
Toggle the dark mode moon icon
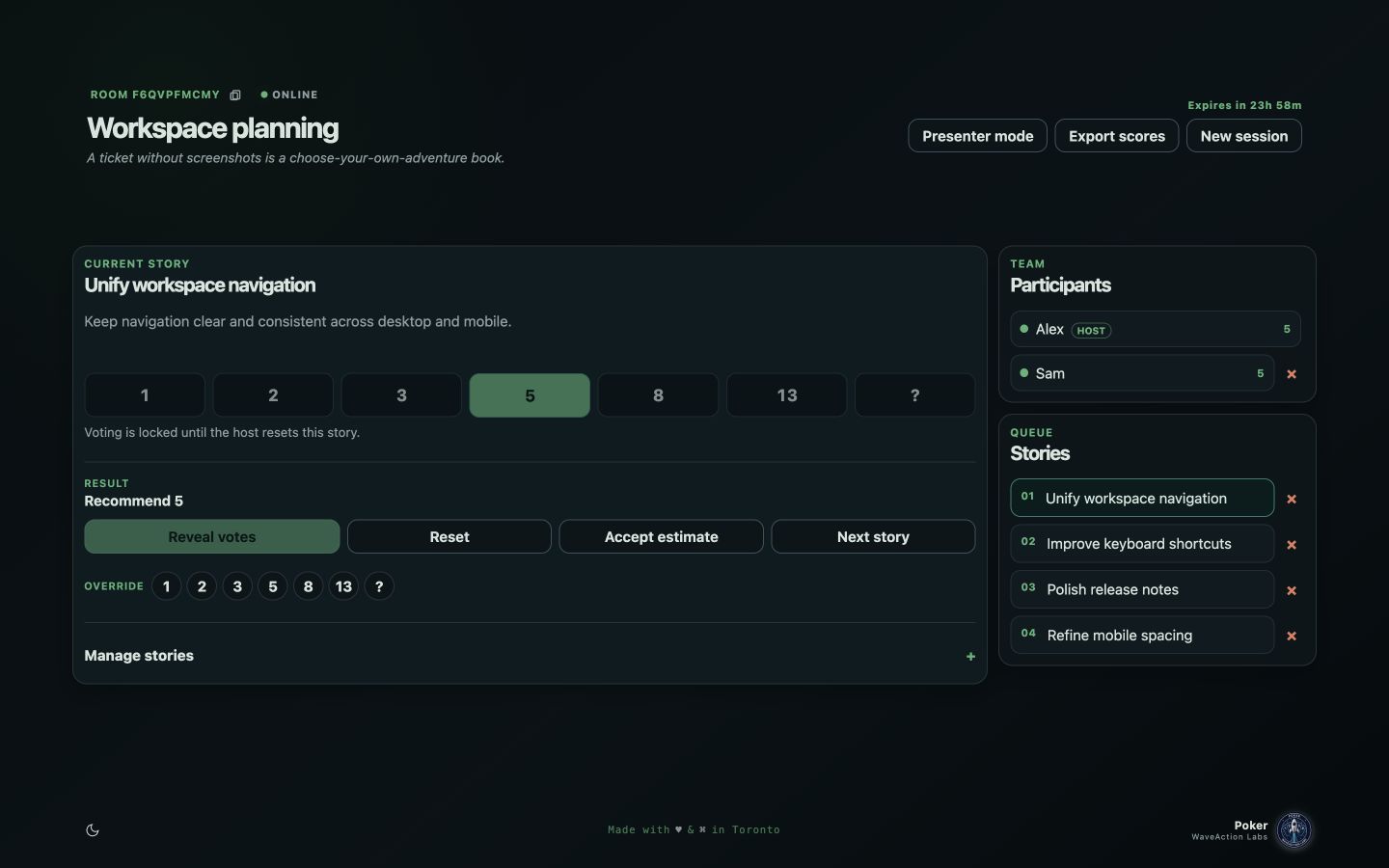click(93, 829)
